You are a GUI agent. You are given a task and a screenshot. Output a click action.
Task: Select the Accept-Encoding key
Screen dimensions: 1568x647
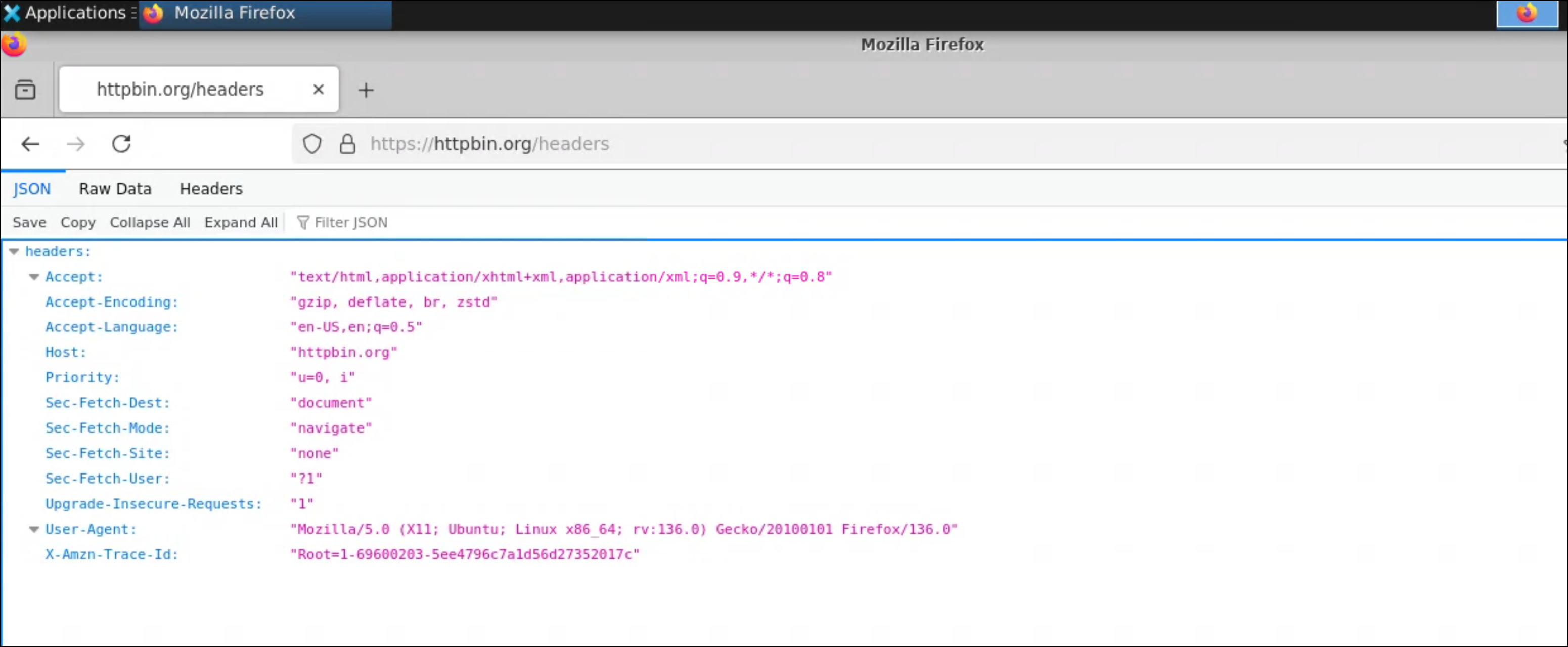point(111,302)
